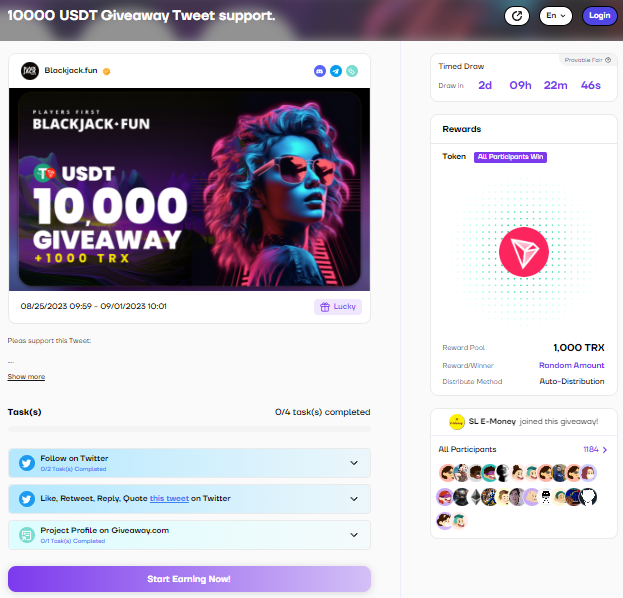Click the 2d countdown value
Image resolution: width=623 pixels, height=598 pixels.
coord(485,85)
